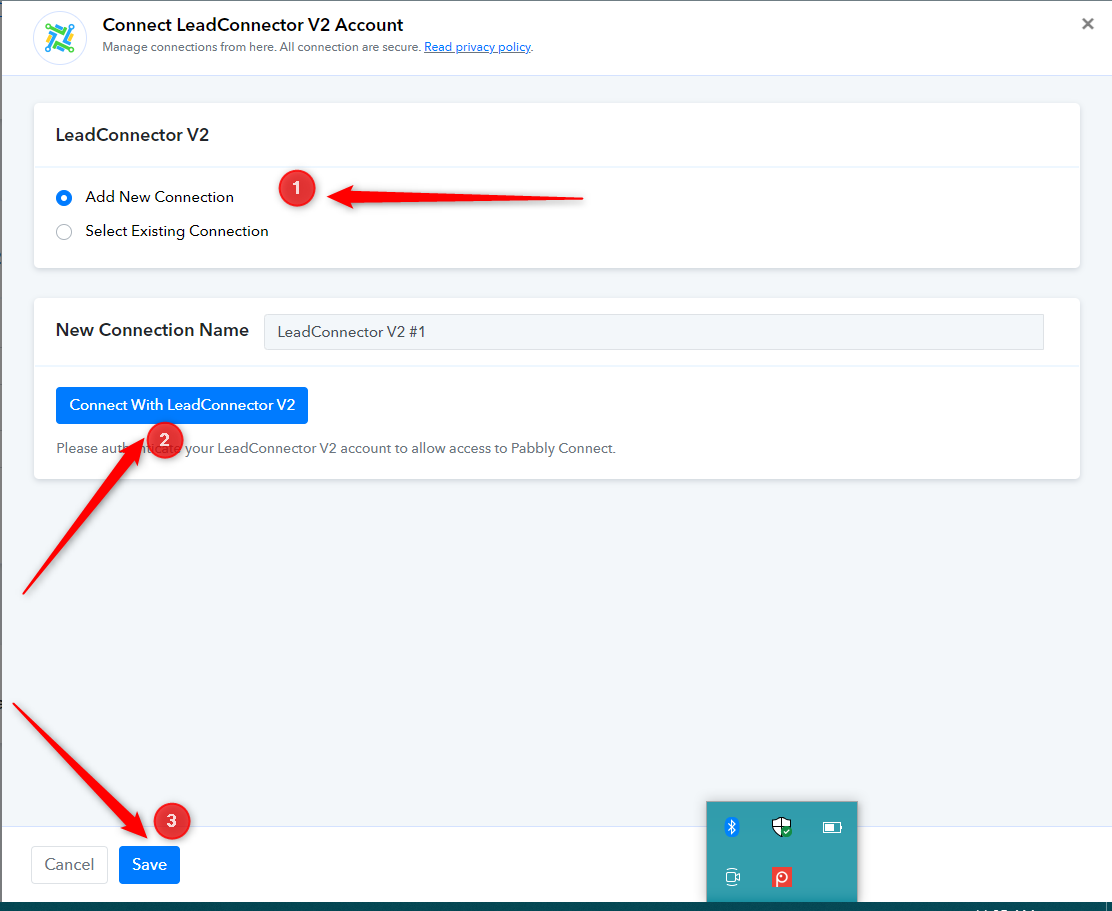Screen dimensions: 1112x911
Task: Click the Connect LeadConnector V2 Account title
Action: coord(252,25)
